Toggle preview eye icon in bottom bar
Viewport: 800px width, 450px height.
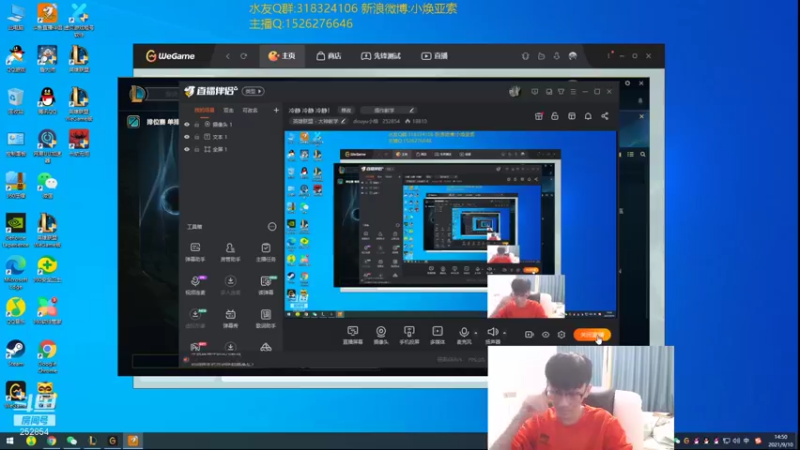tap(545, 335)
